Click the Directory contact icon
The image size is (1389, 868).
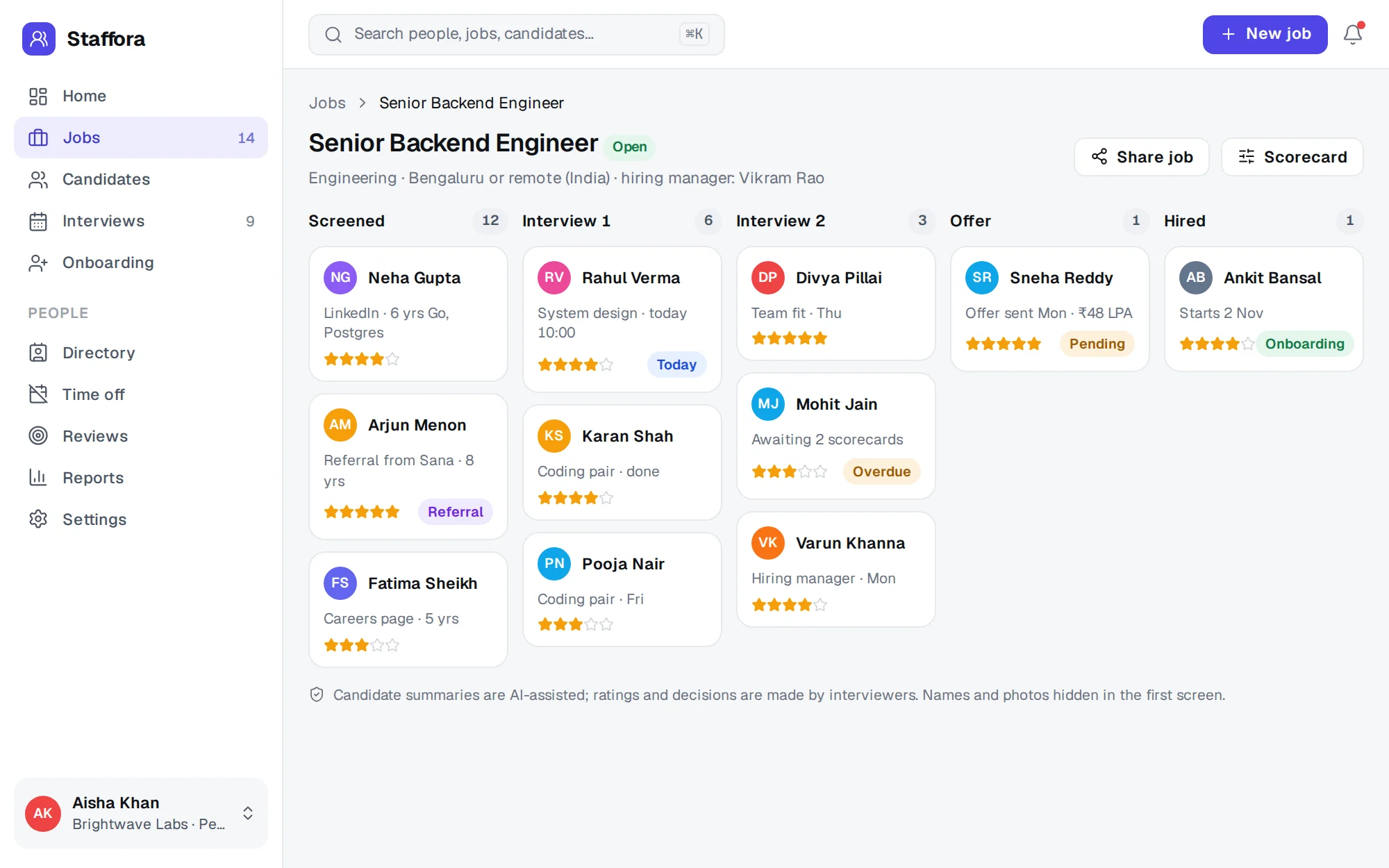38,353
